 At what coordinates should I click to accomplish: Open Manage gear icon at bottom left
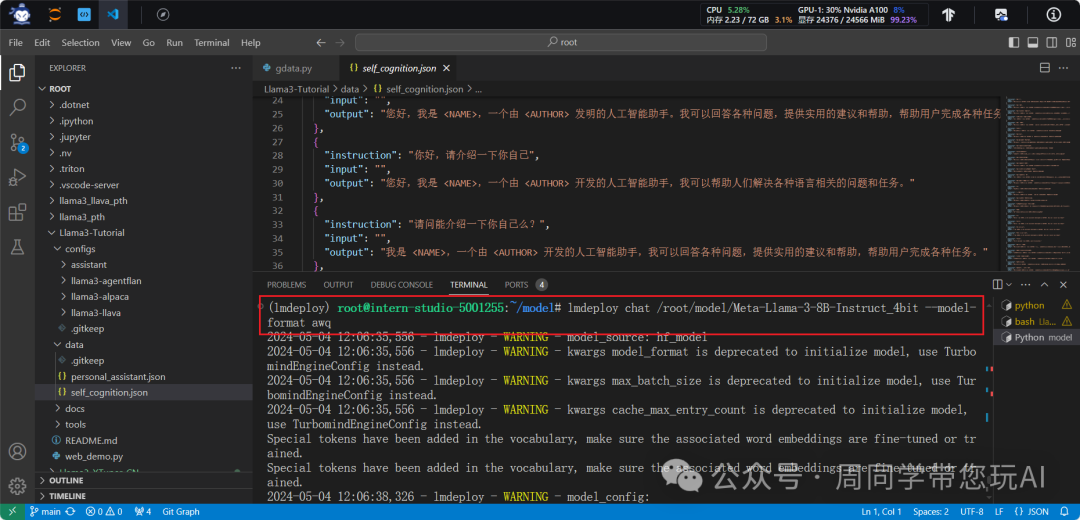click(x=17, y=486)
